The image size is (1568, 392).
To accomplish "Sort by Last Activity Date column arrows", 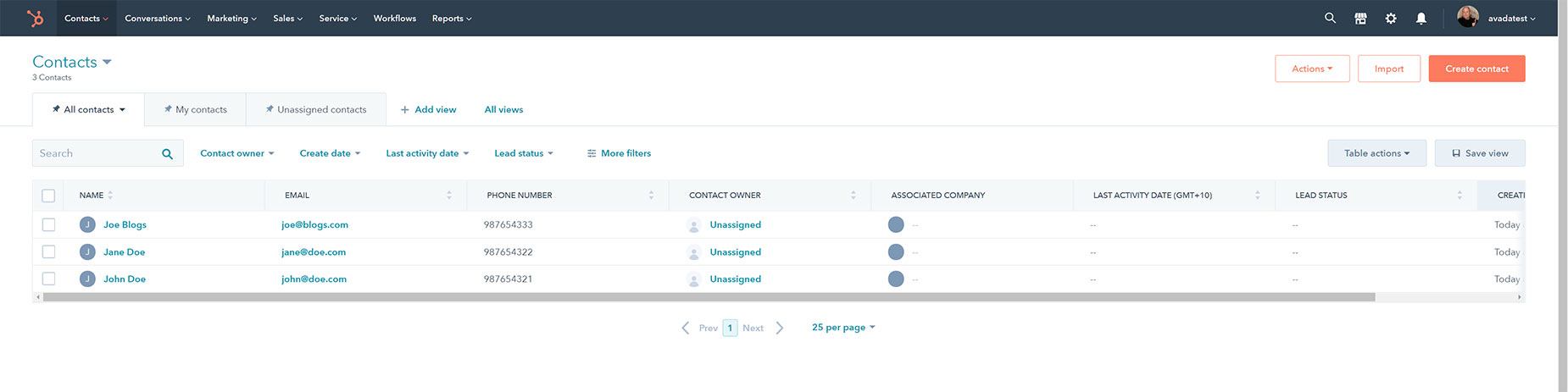I will point(1257,195).
